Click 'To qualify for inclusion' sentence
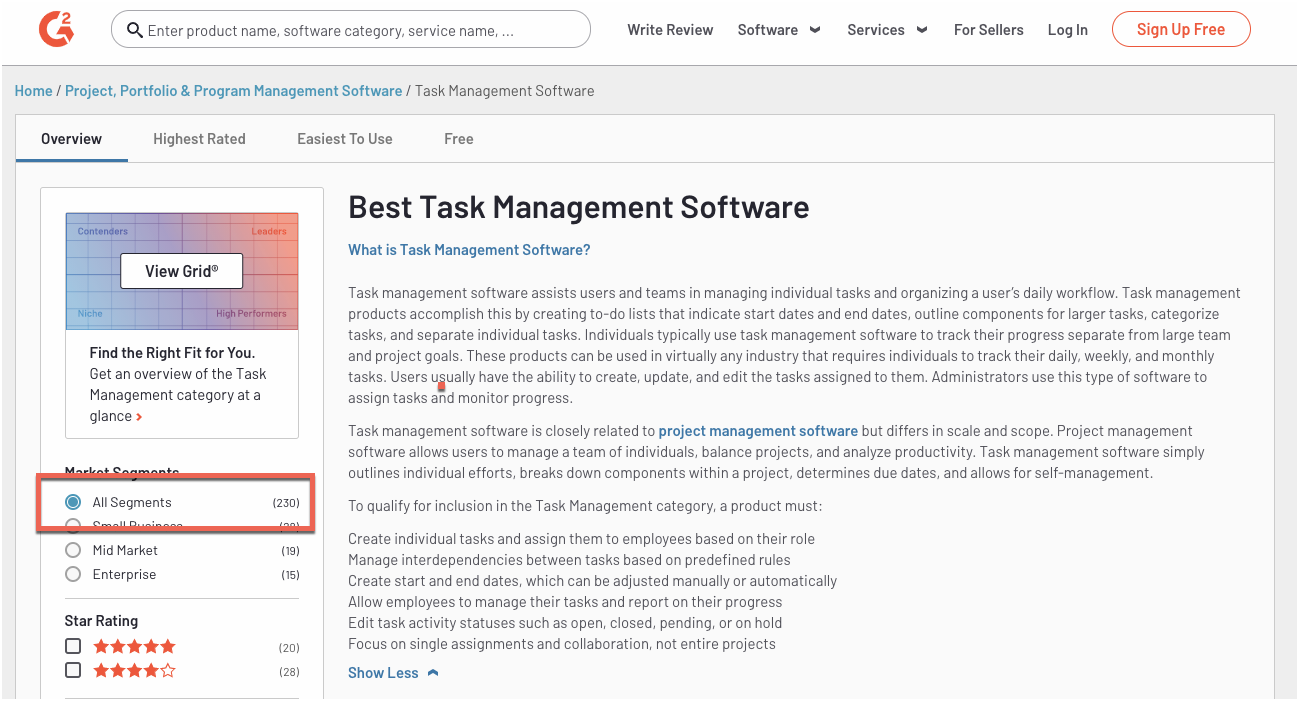1299x701 pixels. [585, 506]
